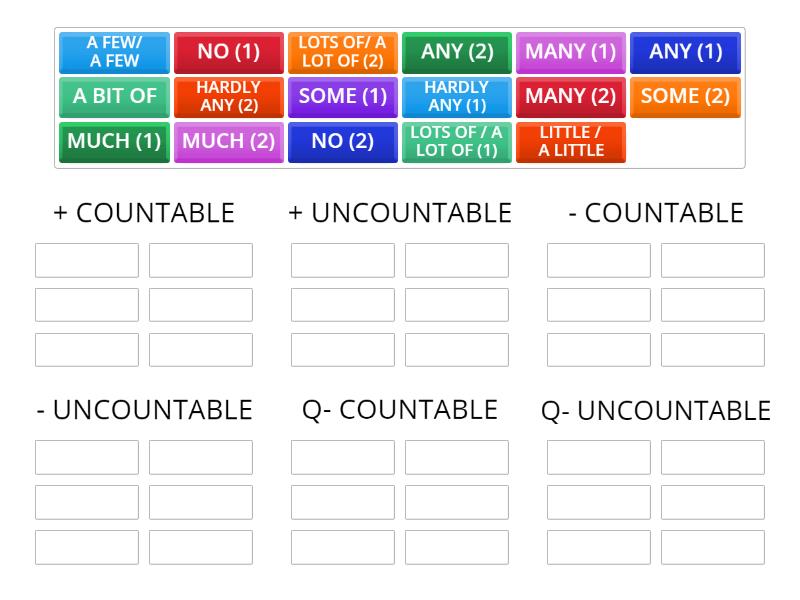Select the A FEW/ A FEW tile
Screen dimensions: 800x600
(114, 52)
